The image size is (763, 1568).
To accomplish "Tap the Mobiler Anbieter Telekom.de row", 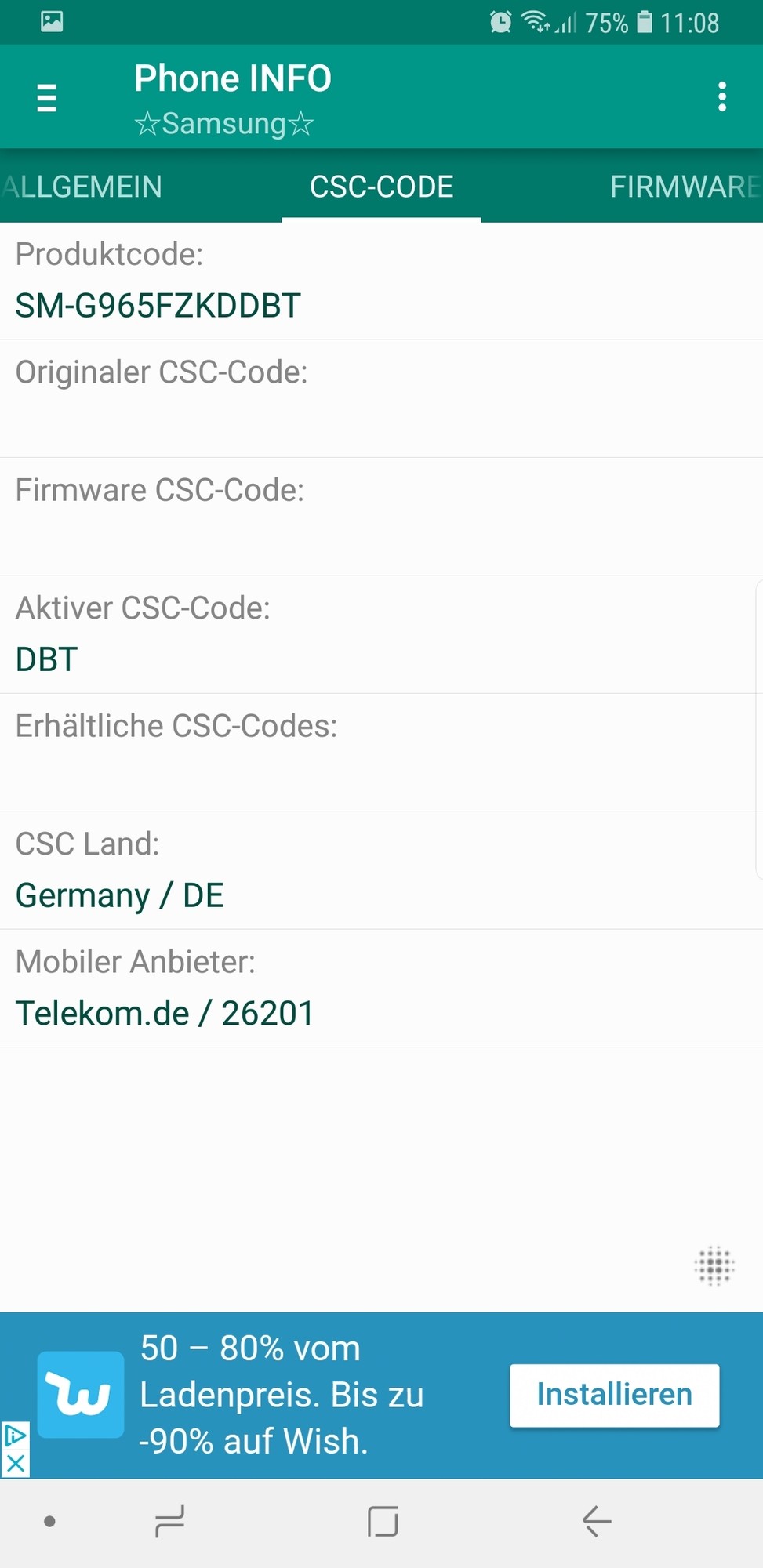I will click(x=381, y=988).
